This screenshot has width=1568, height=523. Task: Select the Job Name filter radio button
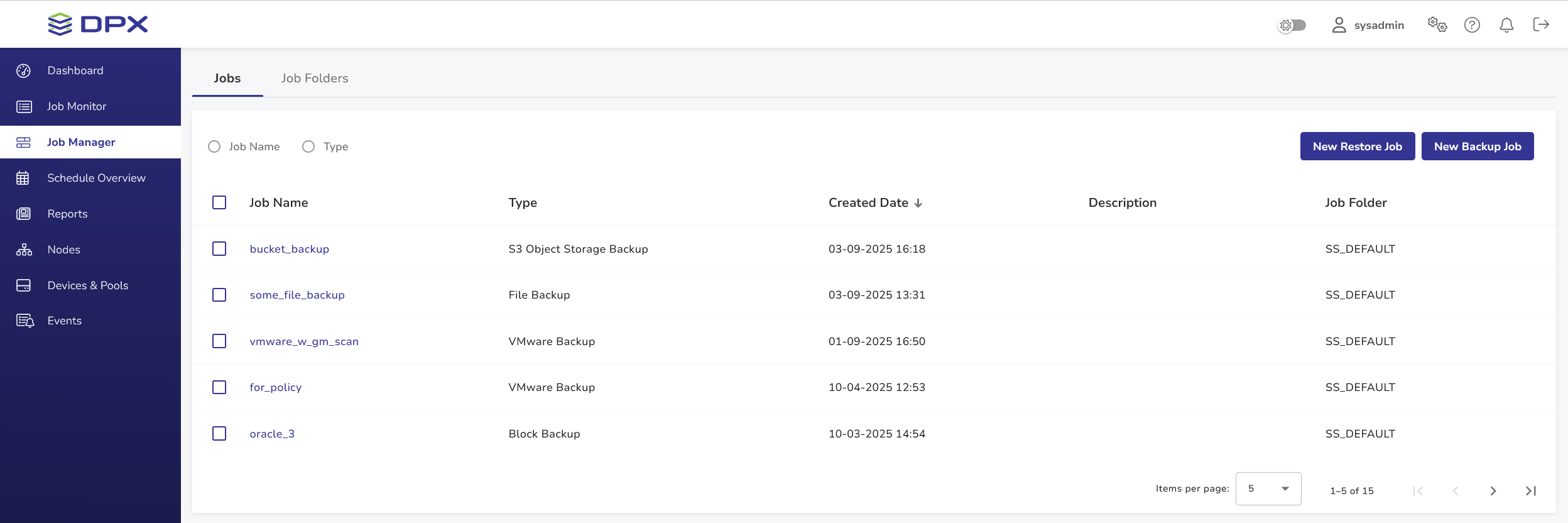(214, 146)
